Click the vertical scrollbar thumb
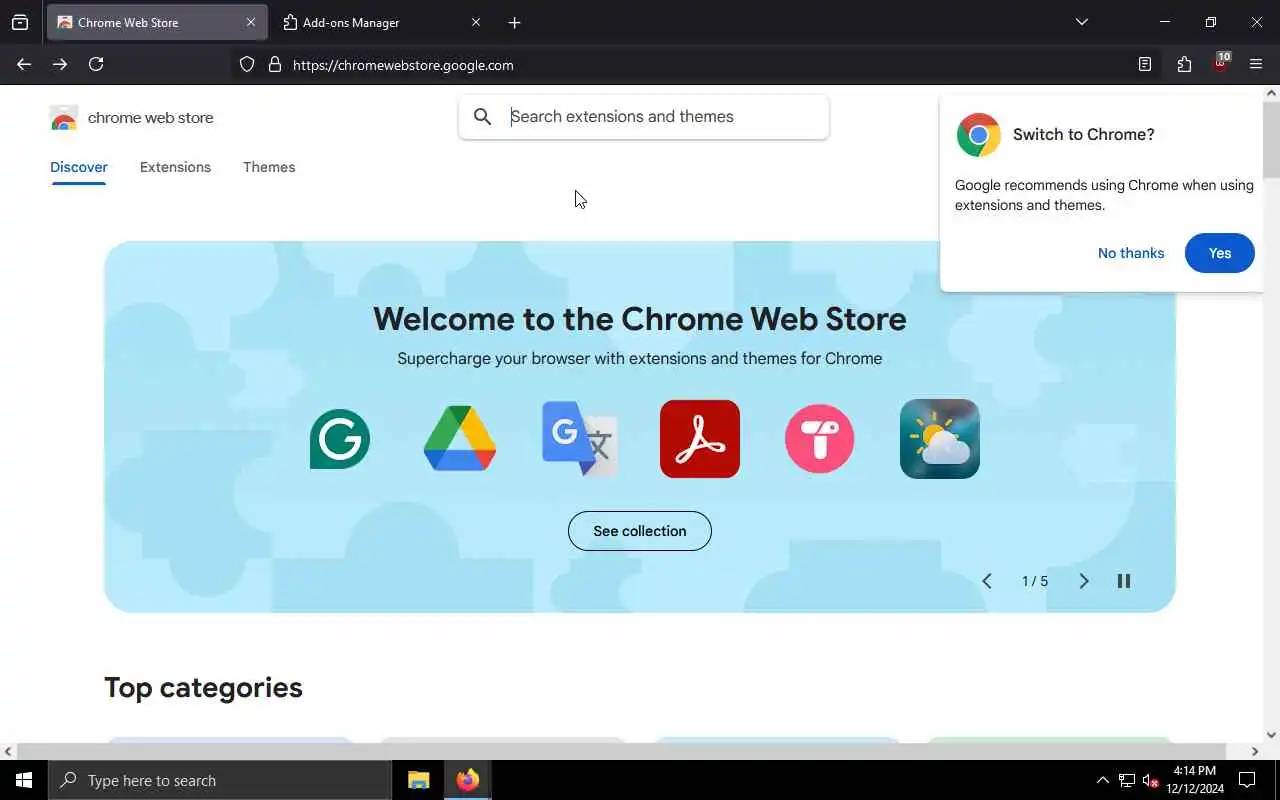 click(x=1271, y=140)
